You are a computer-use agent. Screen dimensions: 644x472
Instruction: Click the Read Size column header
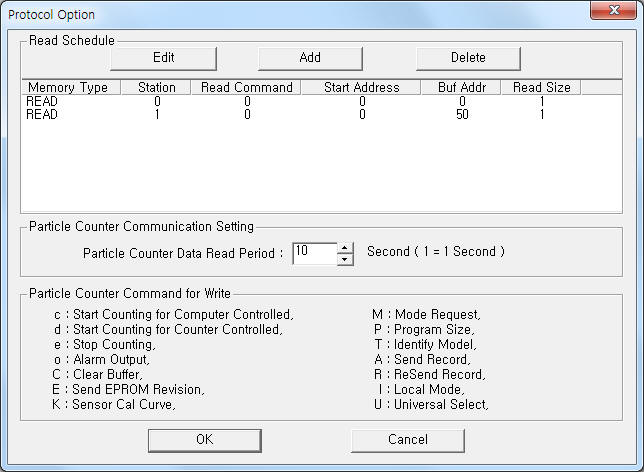pos(541,87)
